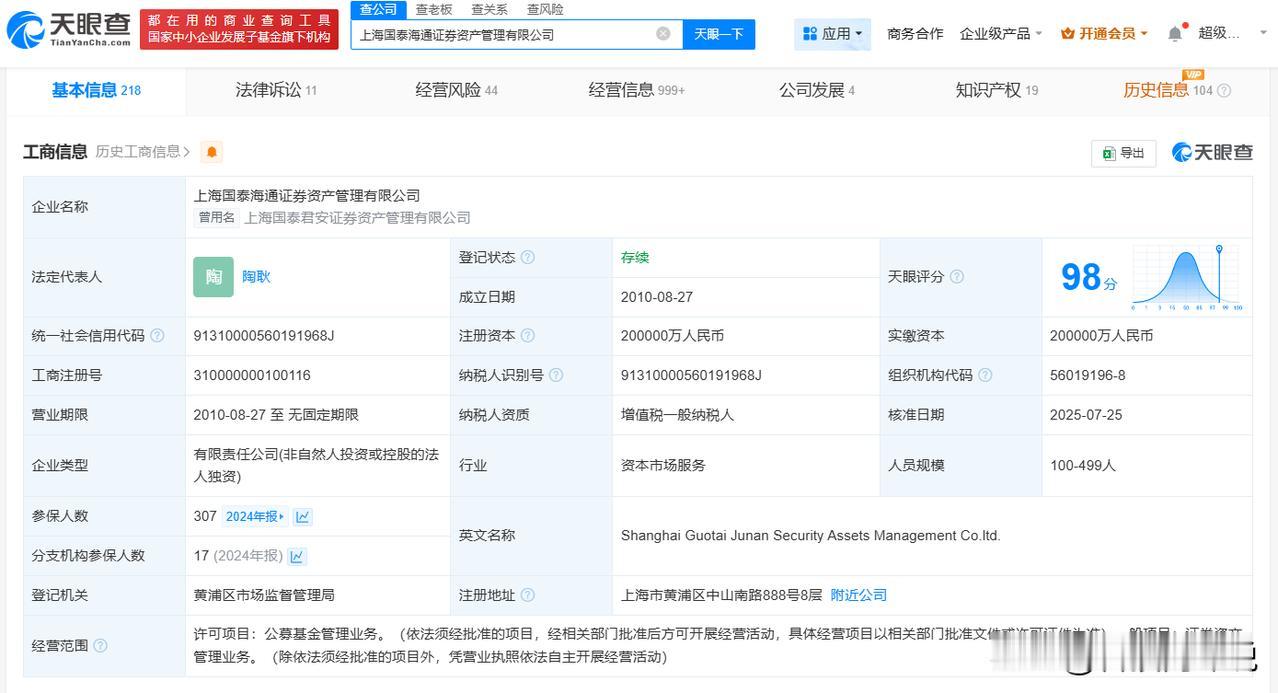The height and width of the screenshot is (693, 1278).
Task: Switch to the 查风险 search tab
Action: pos(544,9)
